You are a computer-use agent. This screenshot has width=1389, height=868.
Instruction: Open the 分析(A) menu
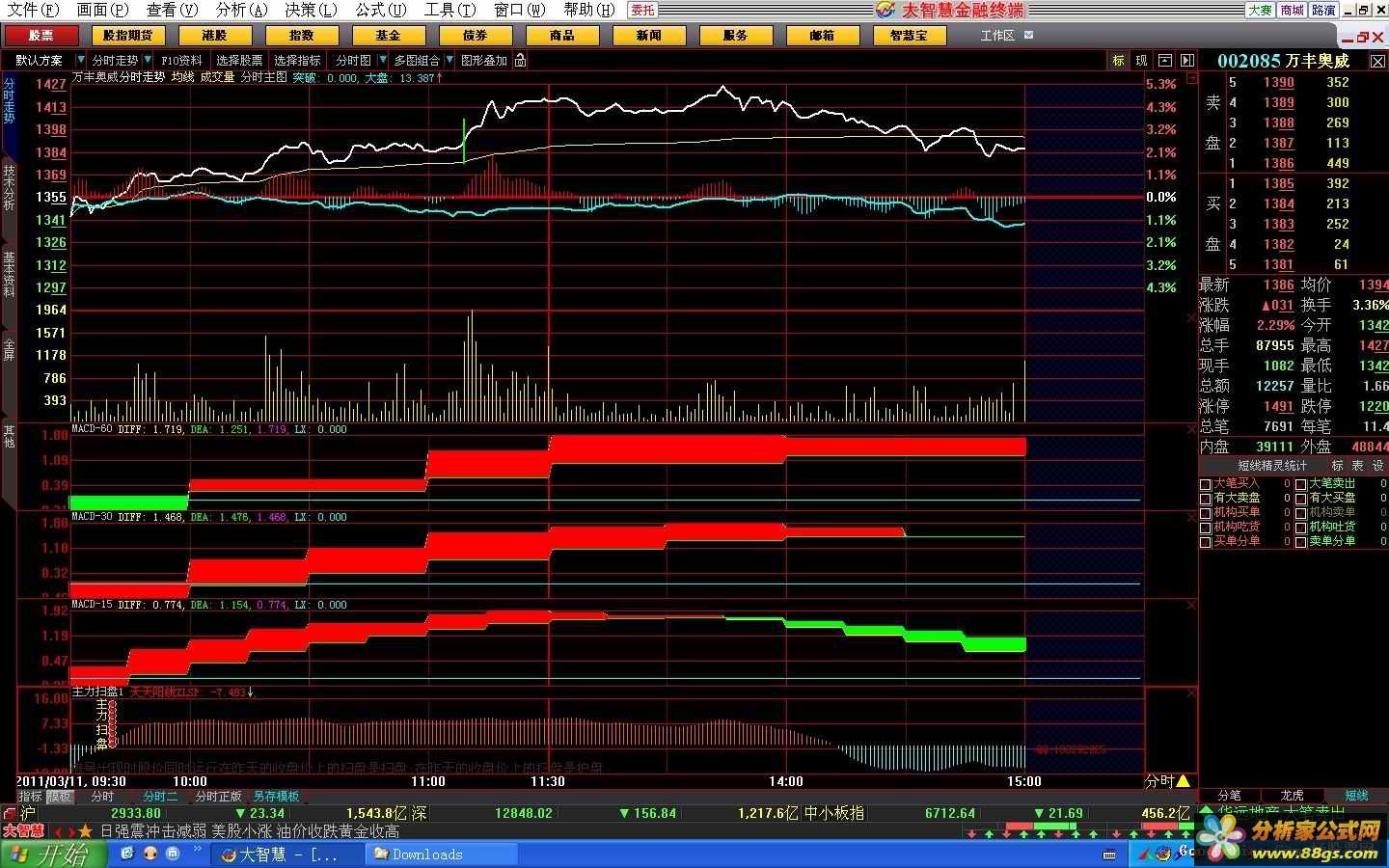(241, 10)
